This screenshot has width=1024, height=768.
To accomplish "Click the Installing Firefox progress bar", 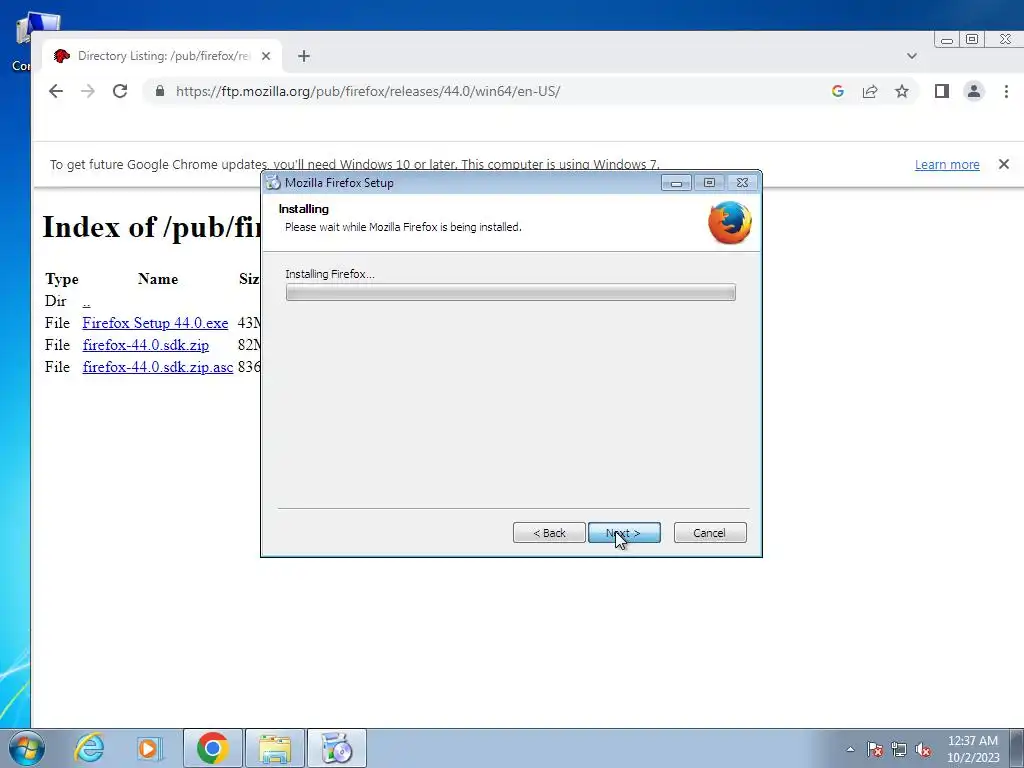I will [511, 292].
